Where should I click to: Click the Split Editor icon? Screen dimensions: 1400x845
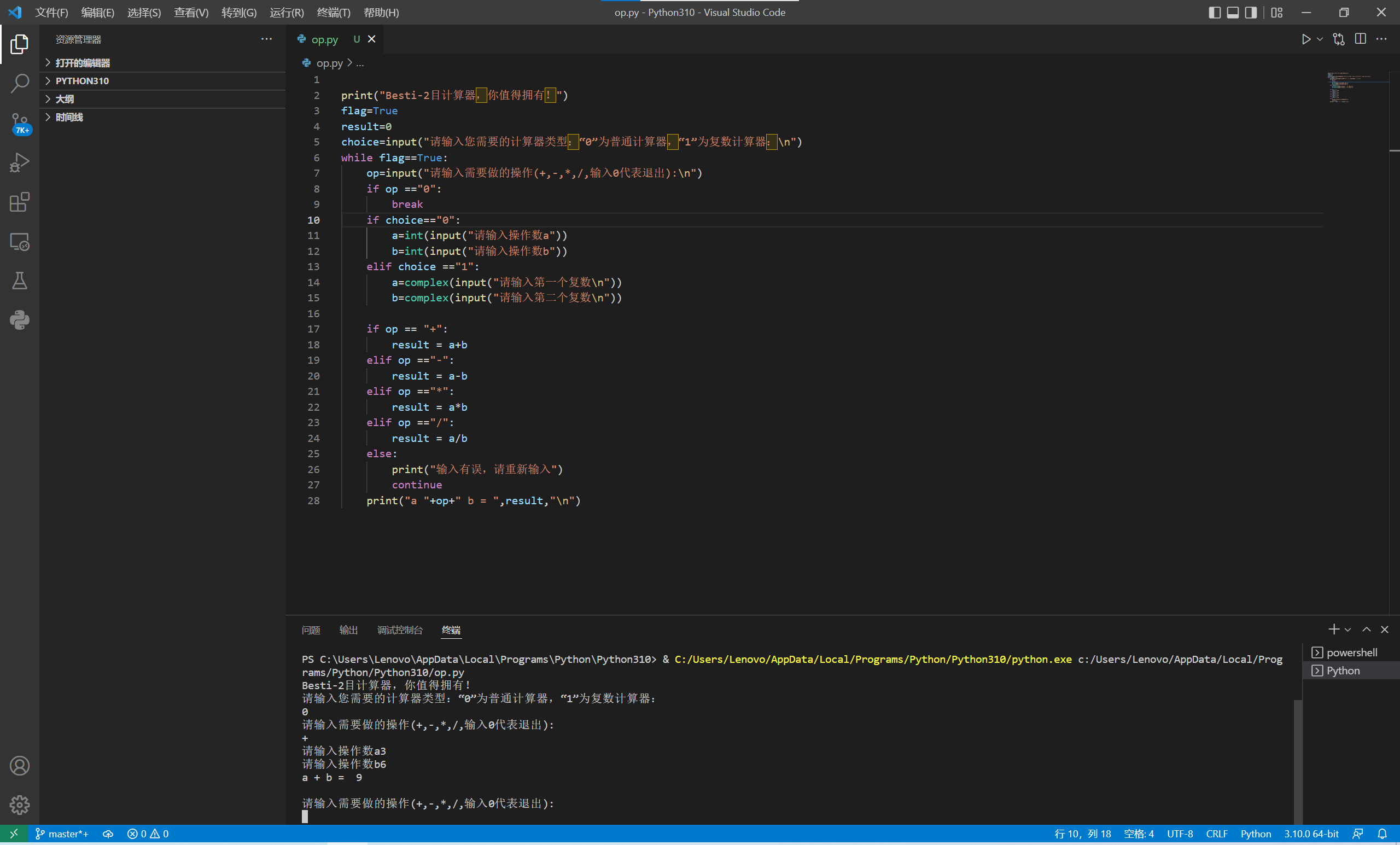click(x=1360, y=39)
